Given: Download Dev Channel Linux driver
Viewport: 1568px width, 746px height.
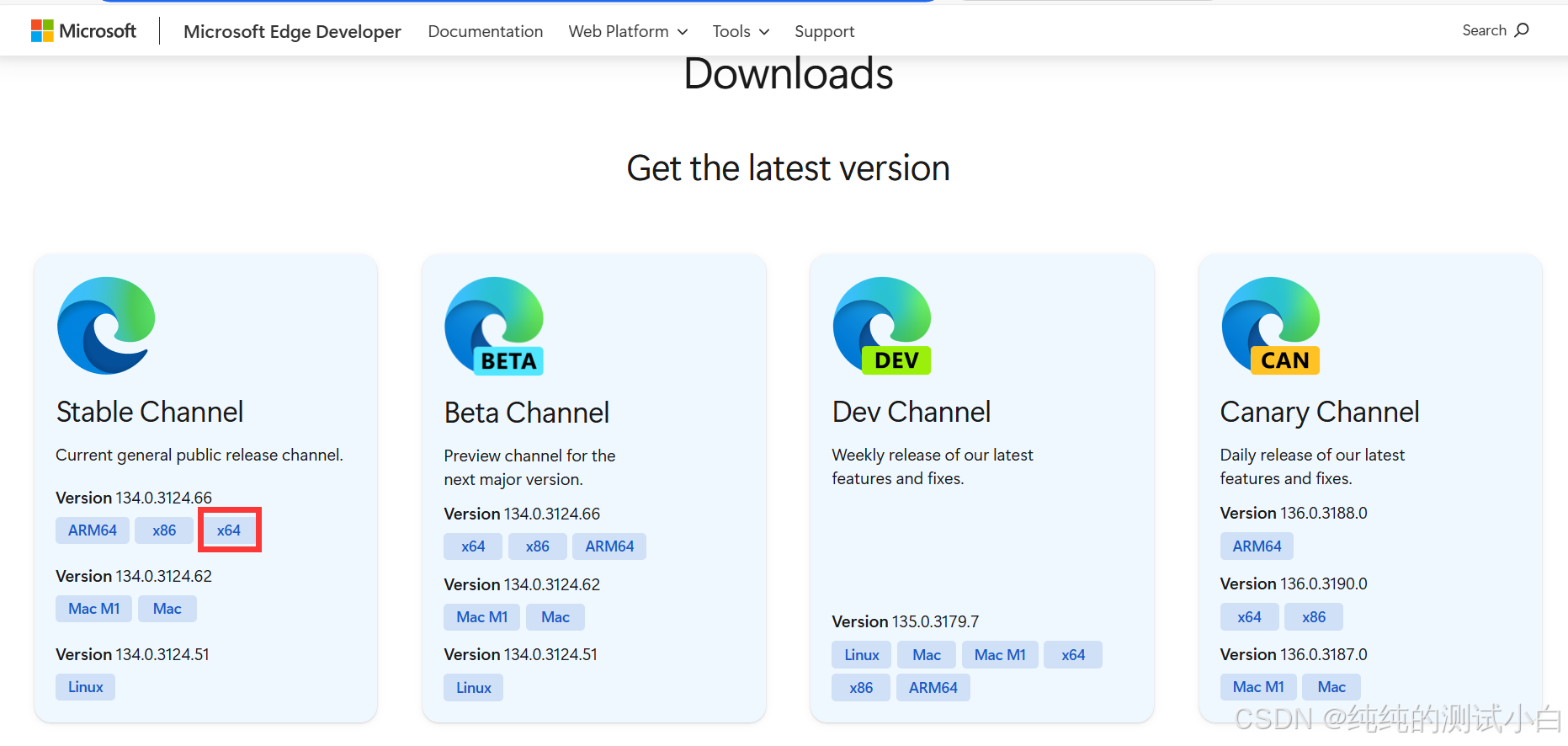Looking at the screenshot, I should point(862,655).
